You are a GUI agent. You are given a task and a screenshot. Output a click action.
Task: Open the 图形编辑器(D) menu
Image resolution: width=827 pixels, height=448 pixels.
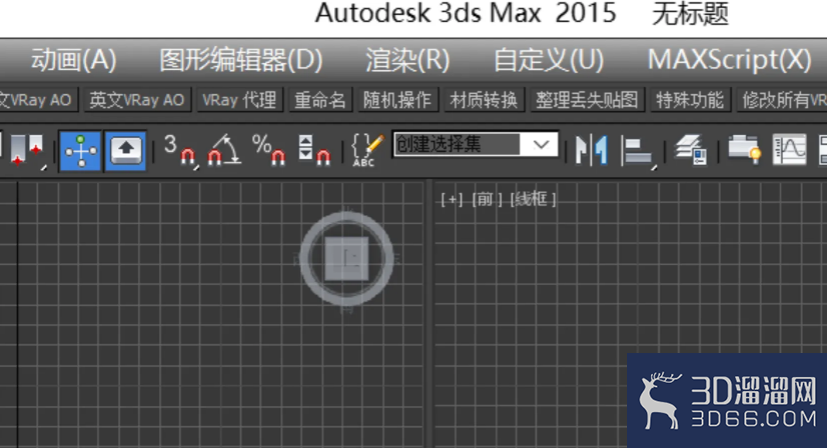241,60
